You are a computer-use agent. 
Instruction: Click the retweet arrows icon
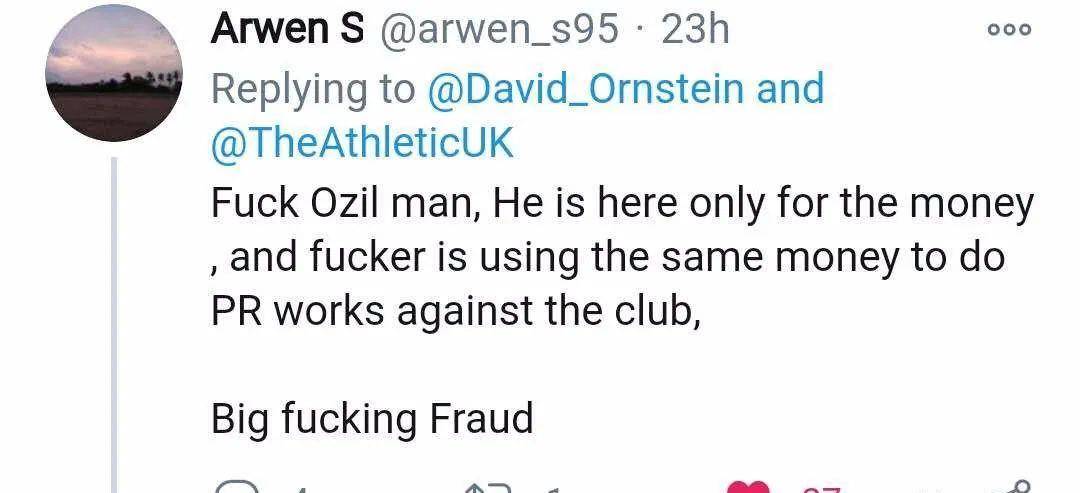click(x=489, y=488)
